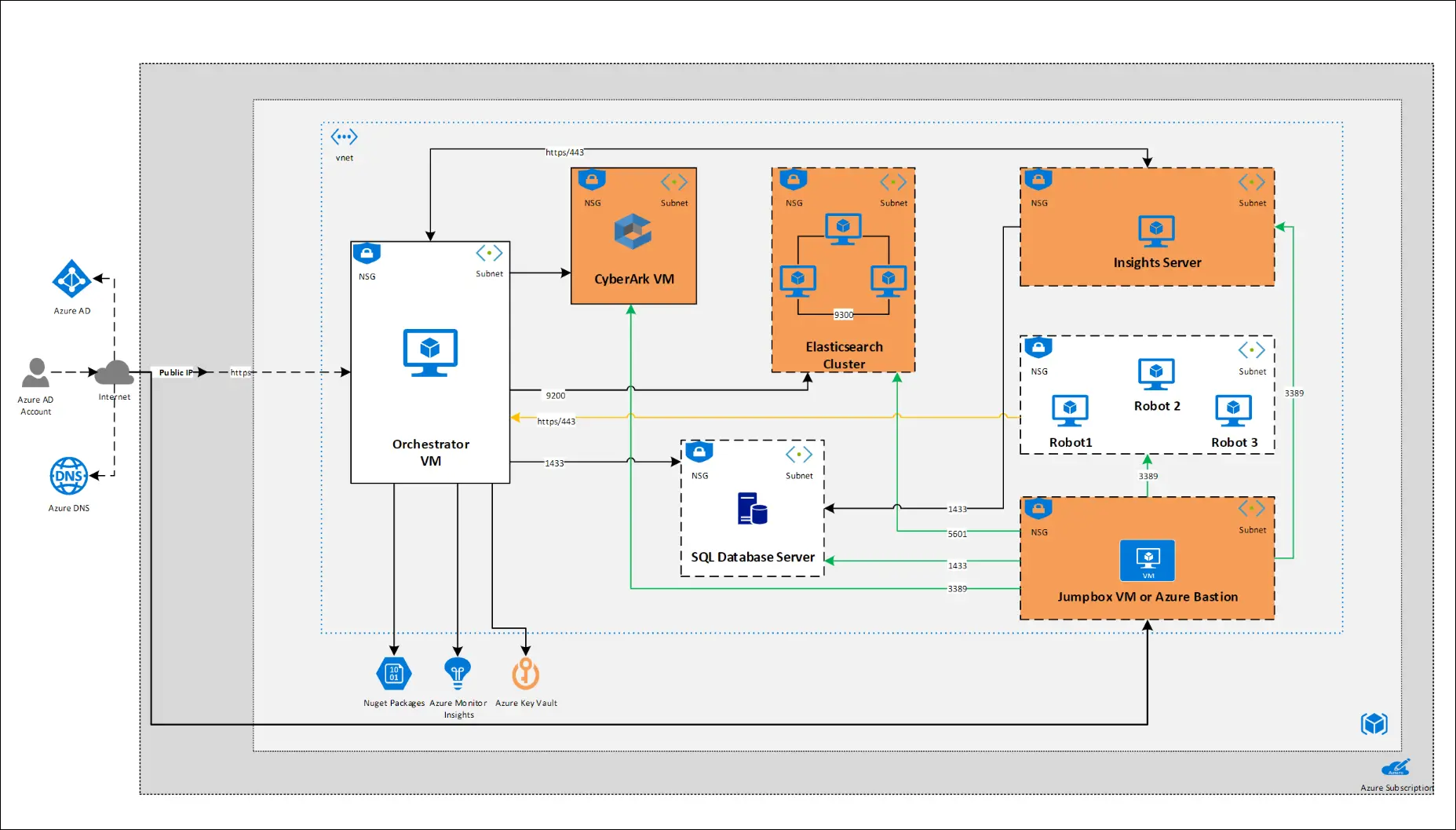
Task: Click the NSG shield in Elasticsearch box
Action: tap(794, 180)
